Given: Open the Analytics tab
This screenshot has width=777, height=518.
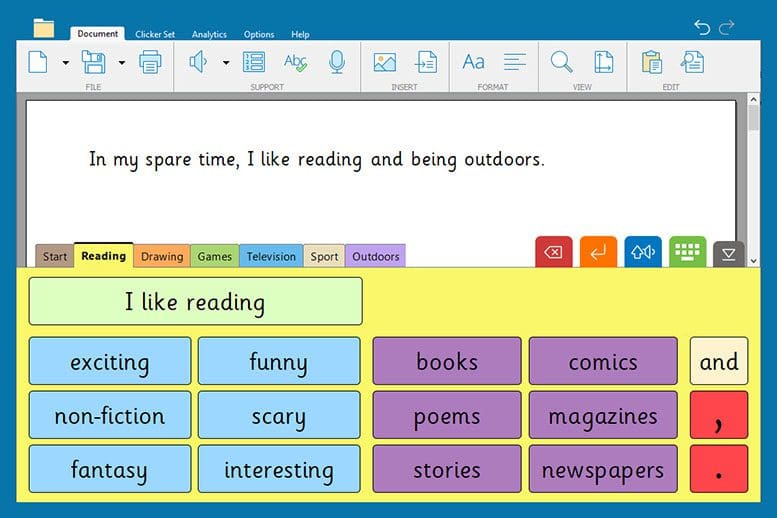Looking at the screenshot, I should 209,34.
